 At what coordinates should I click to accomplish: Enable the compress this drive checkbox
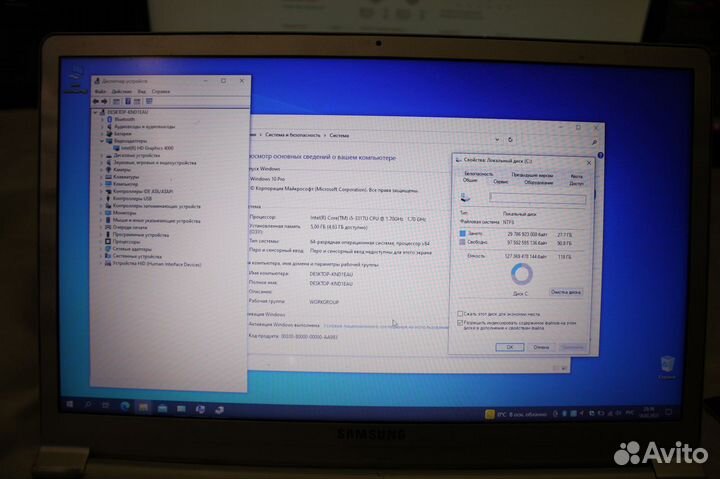coord(460,314)
